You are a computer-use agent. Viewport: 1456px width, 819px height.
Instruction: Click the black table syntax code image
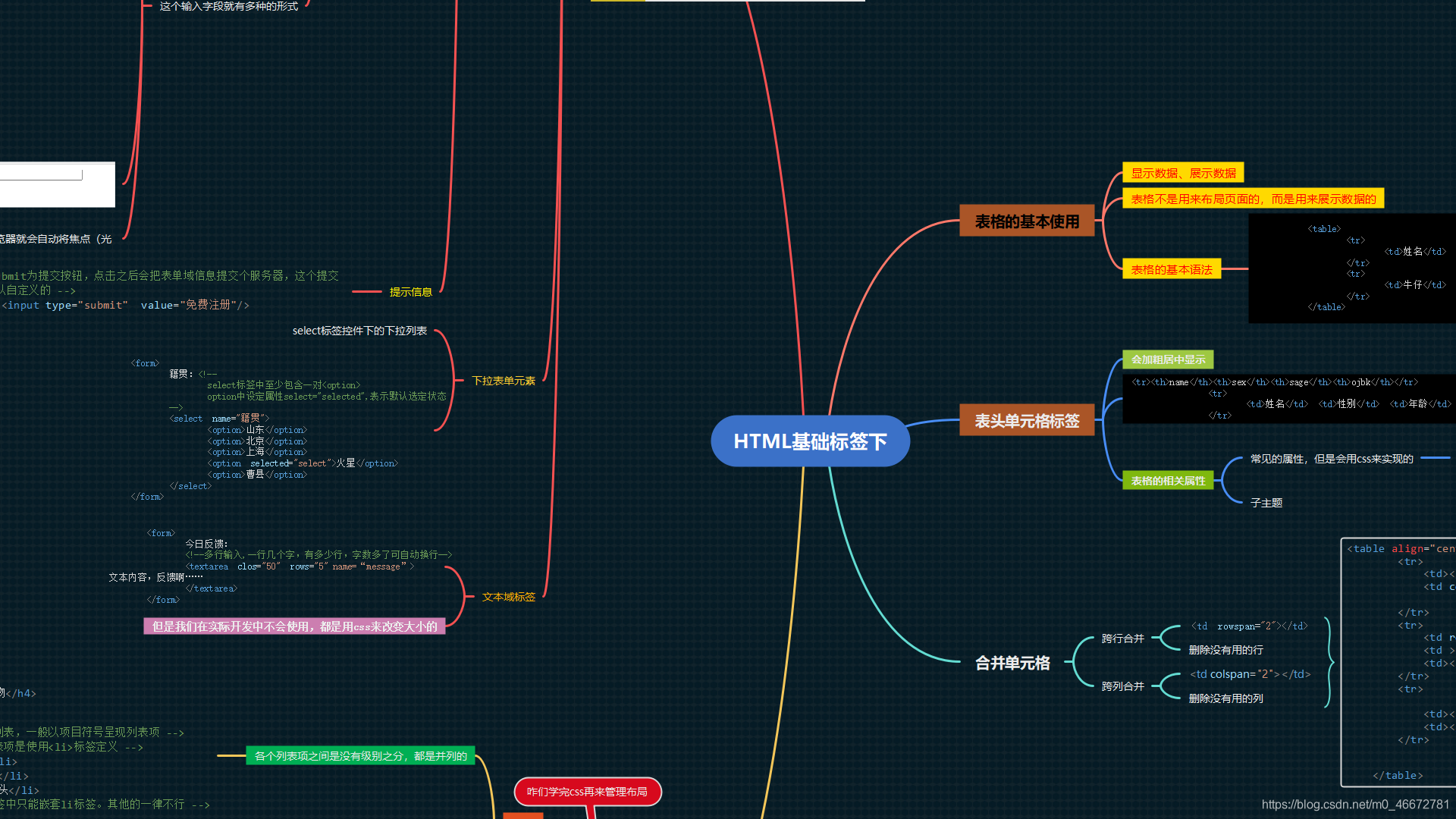[x=1352, y=268]
